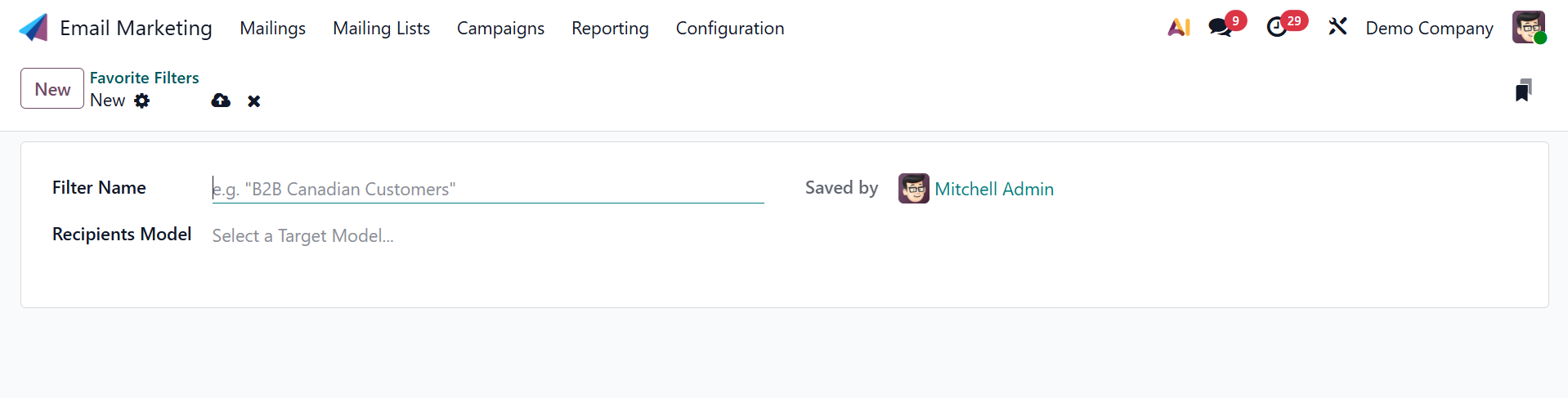Click the wrench tools debug icon
The height and width of the screenshot is (398, 1568).
coord(1337,28)
